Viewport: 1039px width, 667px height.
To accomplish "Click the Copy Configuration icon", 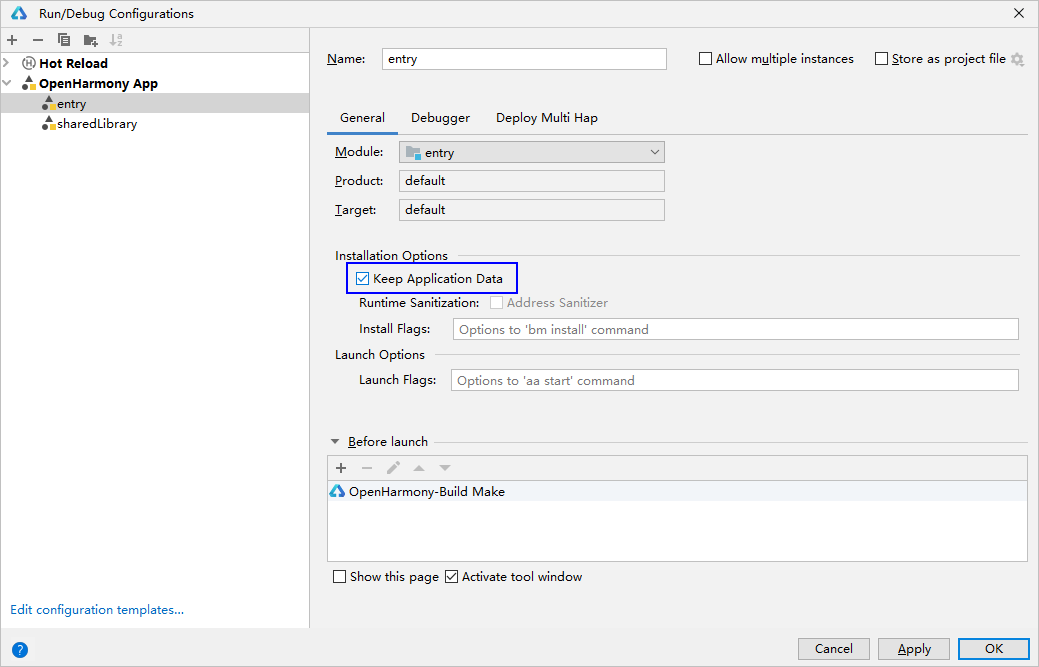I will coord(64,40).
